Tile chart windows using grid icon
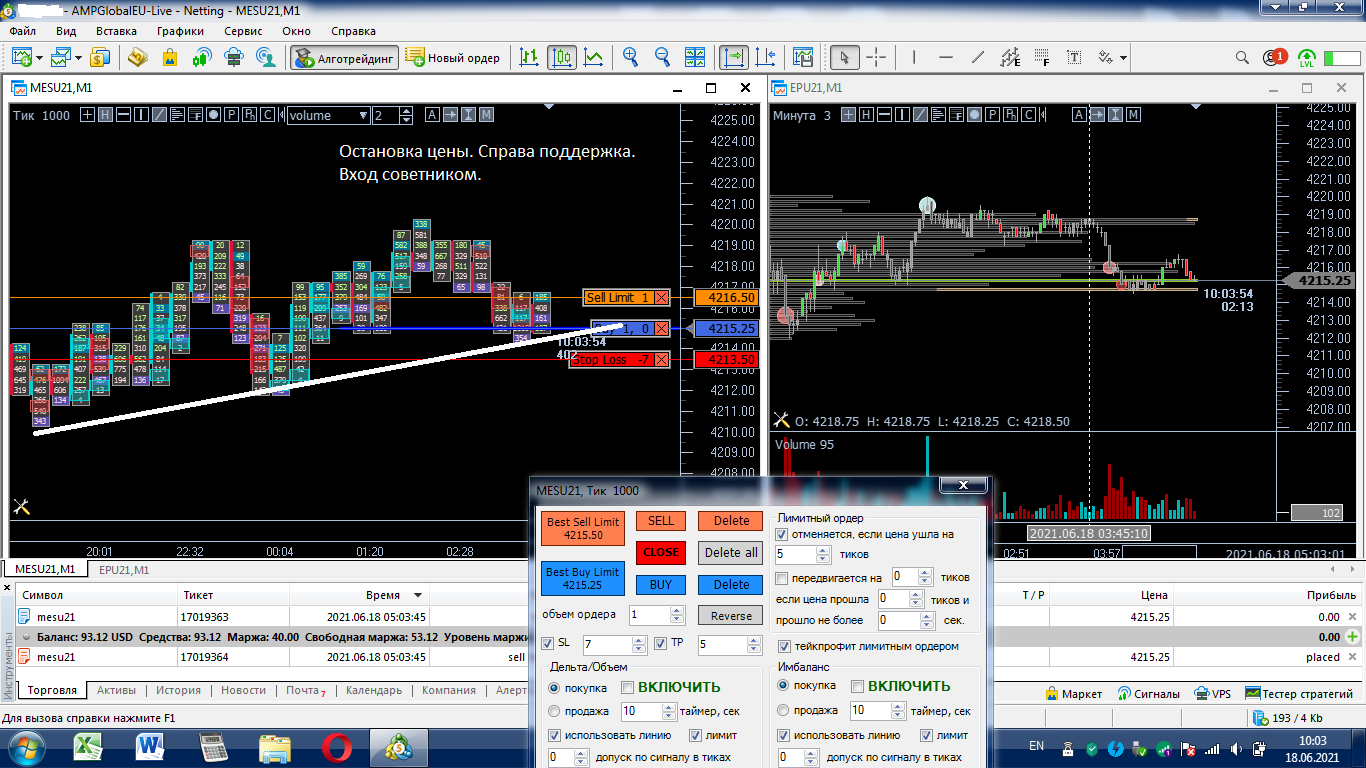The width and height of the screenshot is (1366, 768). pyautogui.click(x=694, y=57)
